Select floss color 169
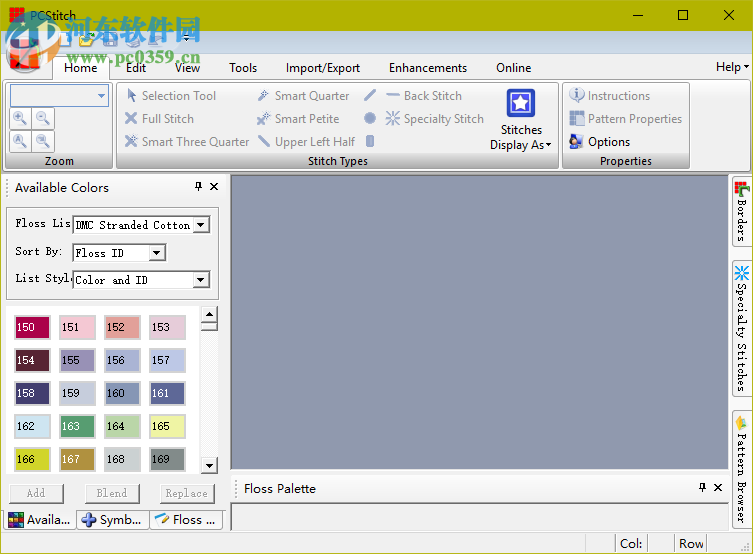 pos(167,459)
